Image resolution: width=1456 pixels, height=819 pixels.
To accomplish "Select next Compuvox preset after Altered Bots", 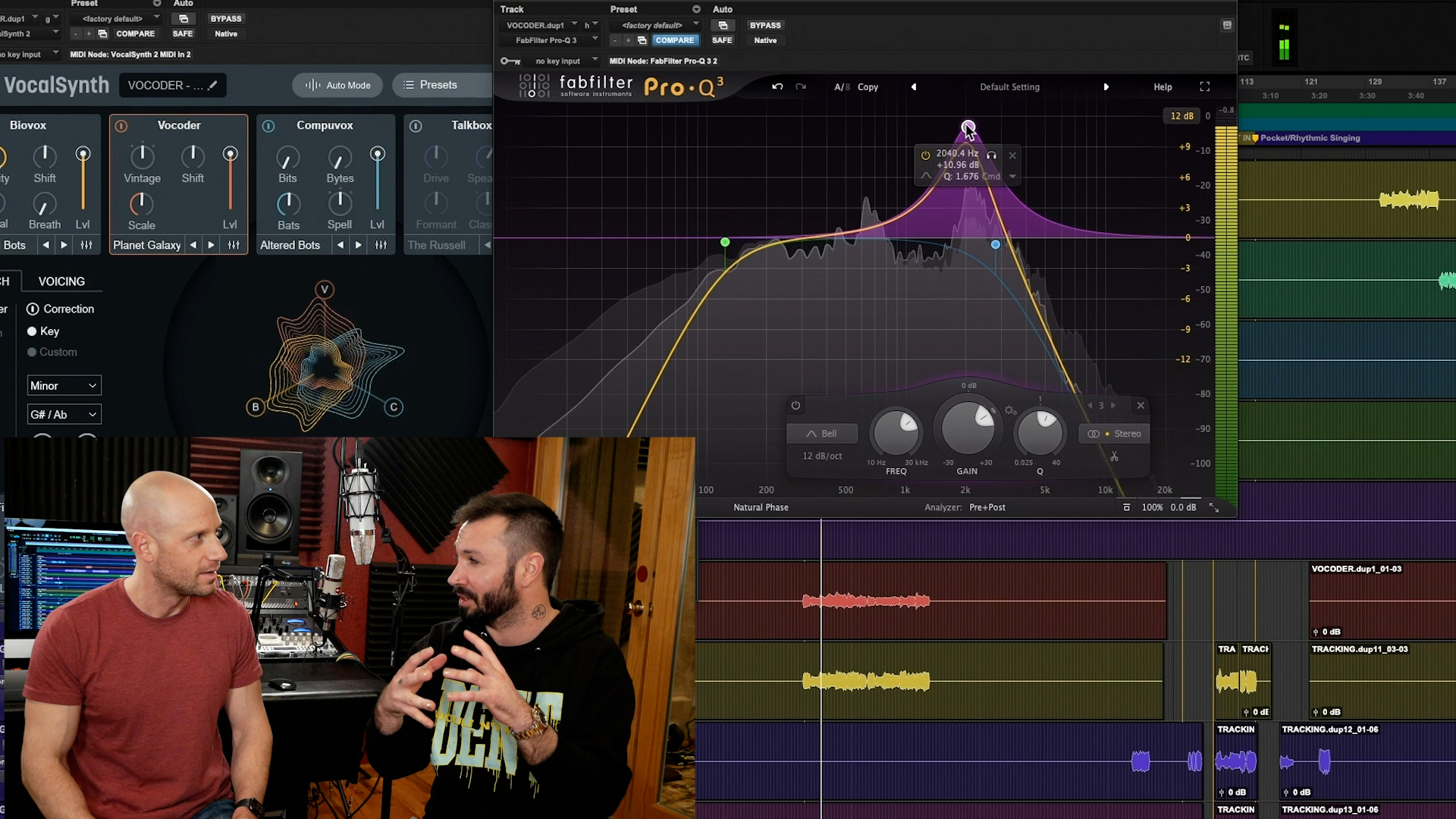I will [359, 245].
